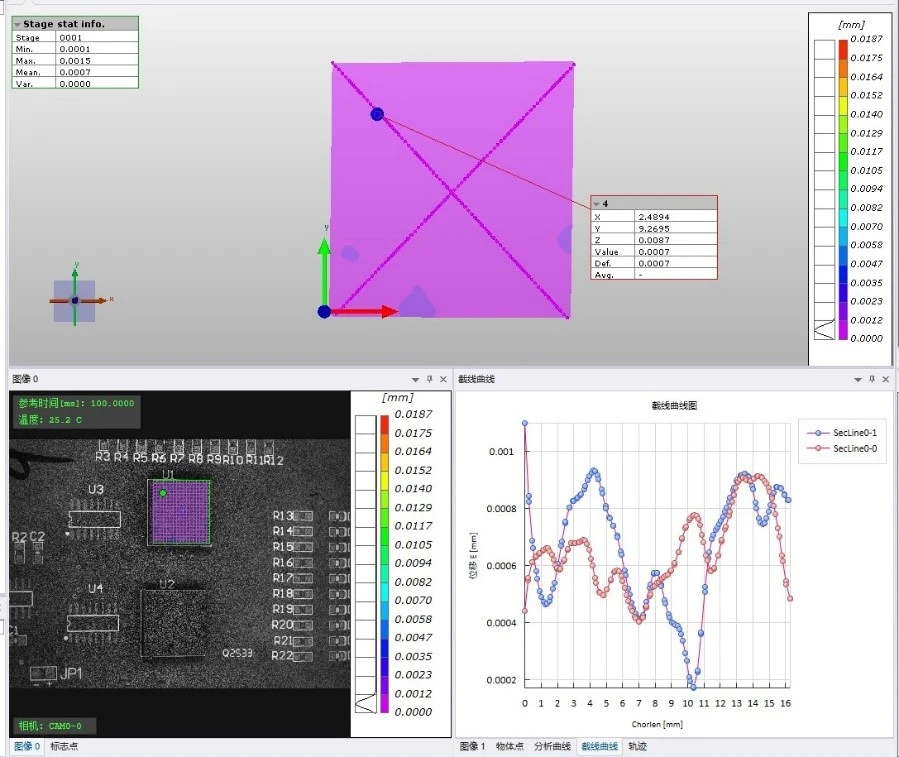Collapse the point 4 info box
This screenshot has height=757, width=899.
tap(596, 204)
